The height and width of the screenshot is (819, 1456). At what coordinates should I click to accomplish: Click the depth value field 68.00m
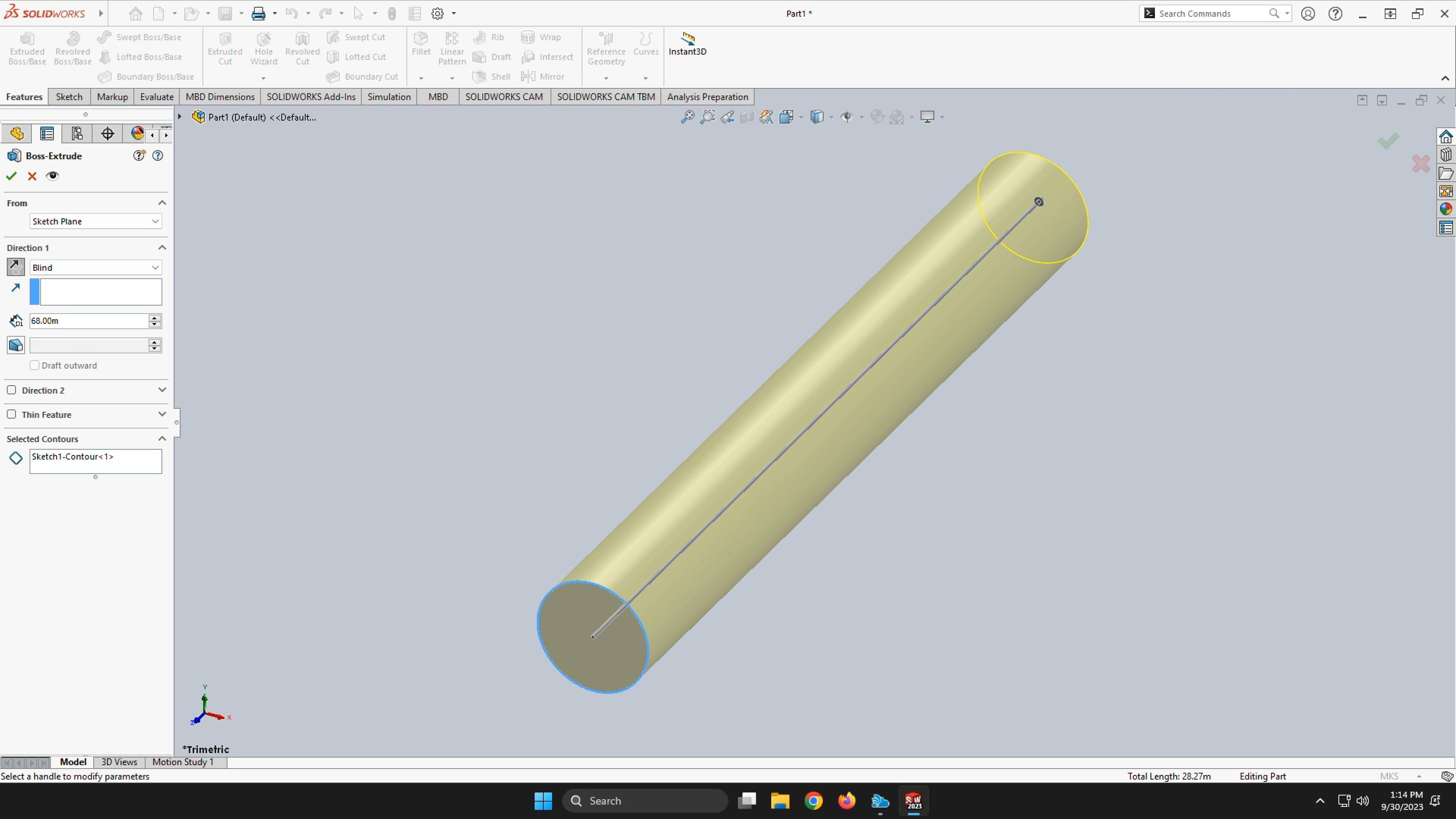tap(89, 321)
